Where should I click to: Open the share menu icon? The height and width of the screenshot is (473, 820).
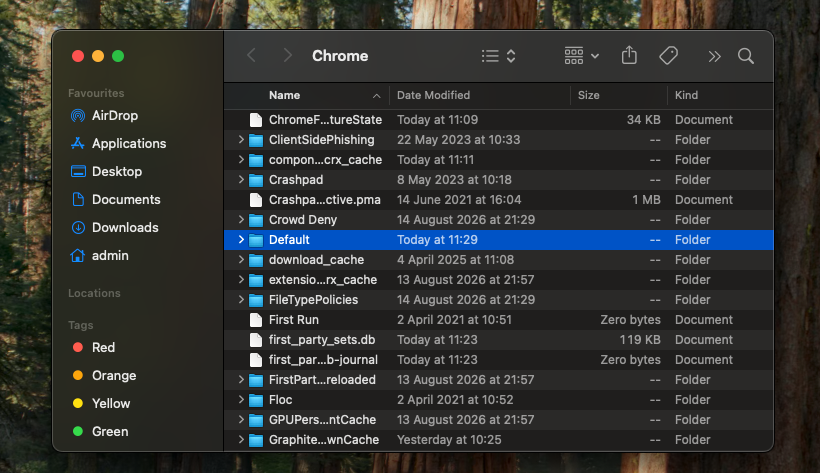(629, 55)
